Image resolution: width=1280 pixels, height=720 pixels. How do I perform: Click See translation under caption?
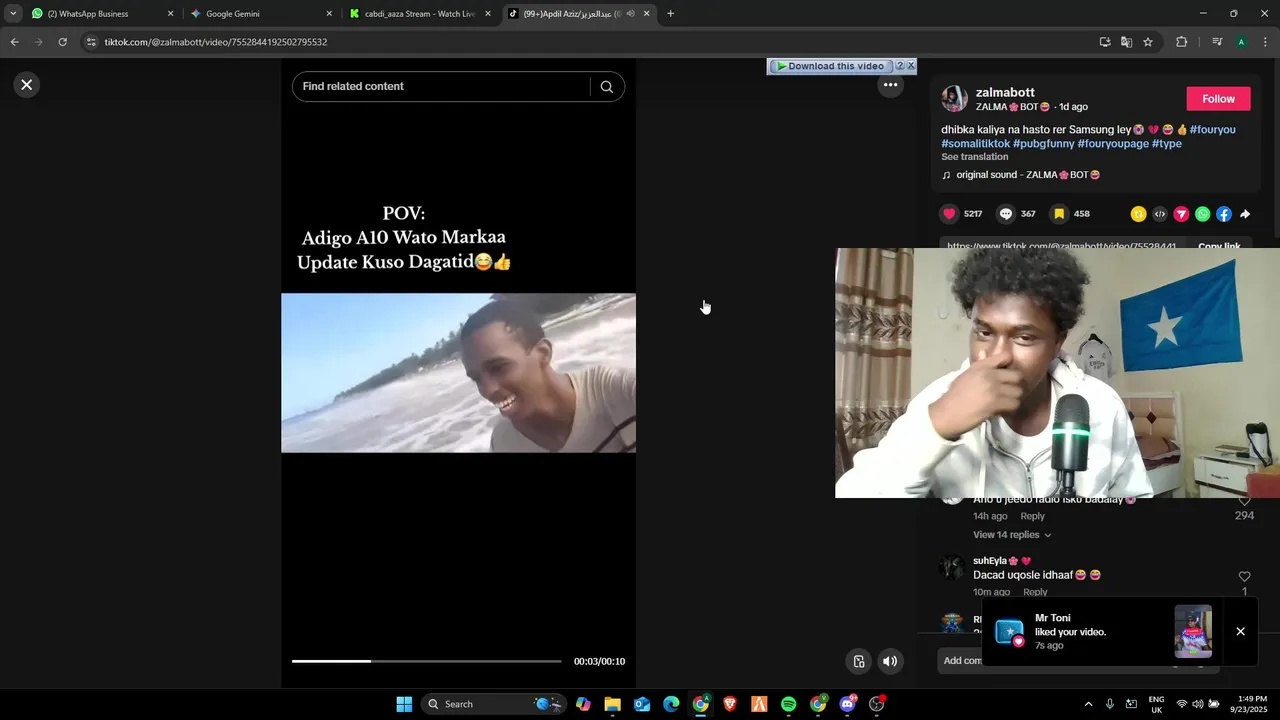pyautogui.click(x=974, y=157)
